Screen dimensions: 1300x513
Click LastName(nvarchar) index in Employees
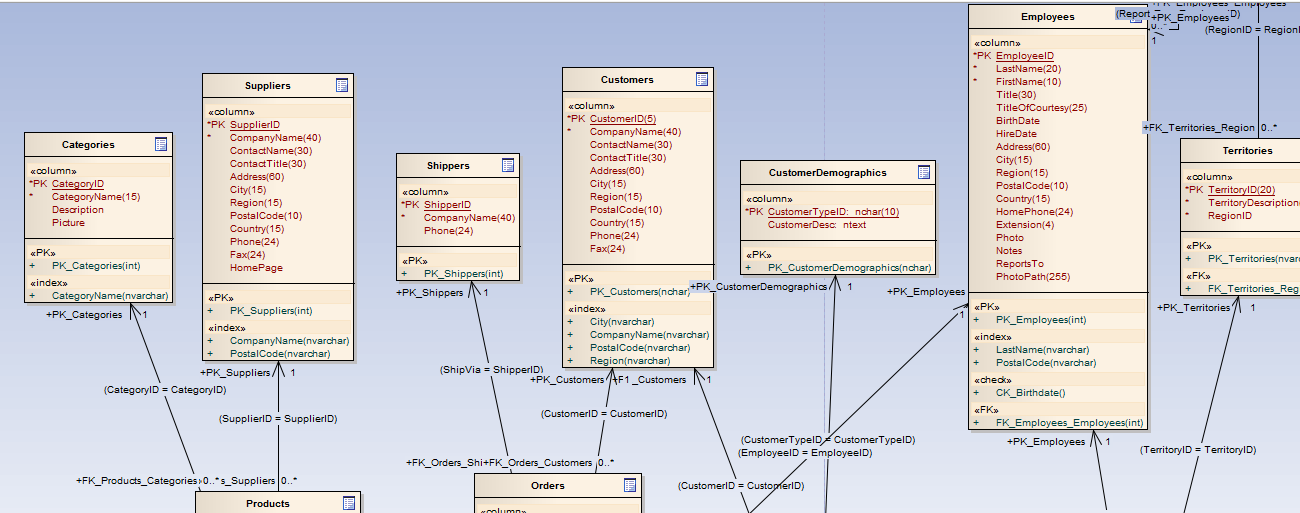pos(1043,350)
